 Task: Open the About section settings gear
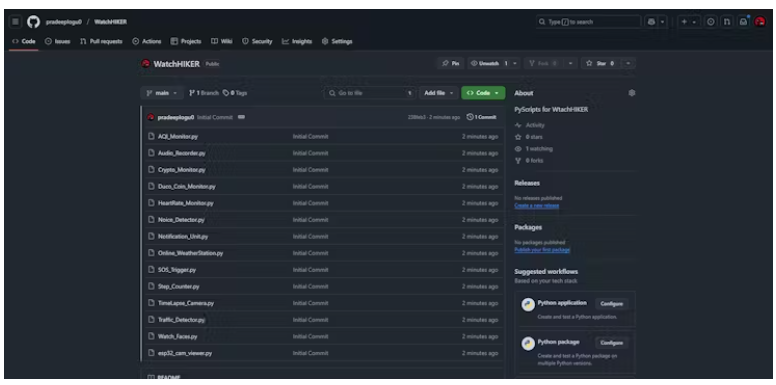(631, 93)
